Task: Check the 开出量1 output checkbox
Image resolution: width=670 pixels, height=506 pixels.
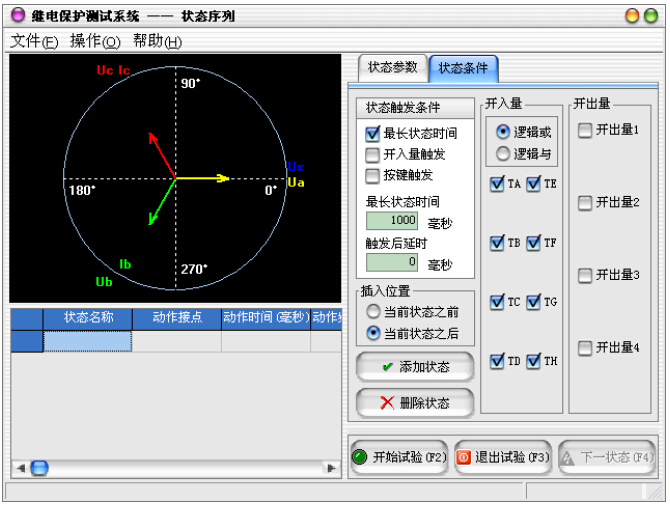Action: (x=585, y=130)
